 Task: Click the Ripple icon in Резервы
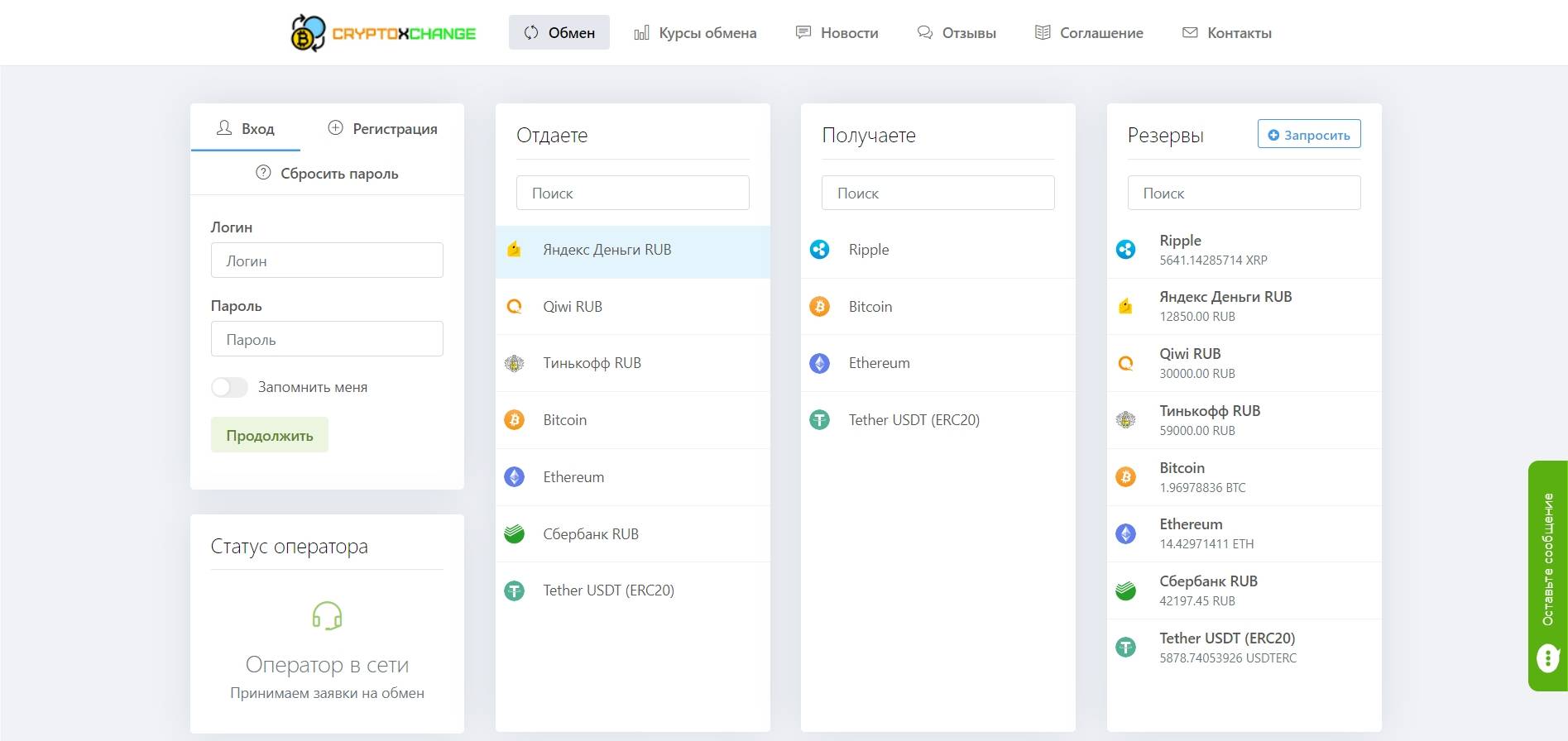tap(1125, 249)
